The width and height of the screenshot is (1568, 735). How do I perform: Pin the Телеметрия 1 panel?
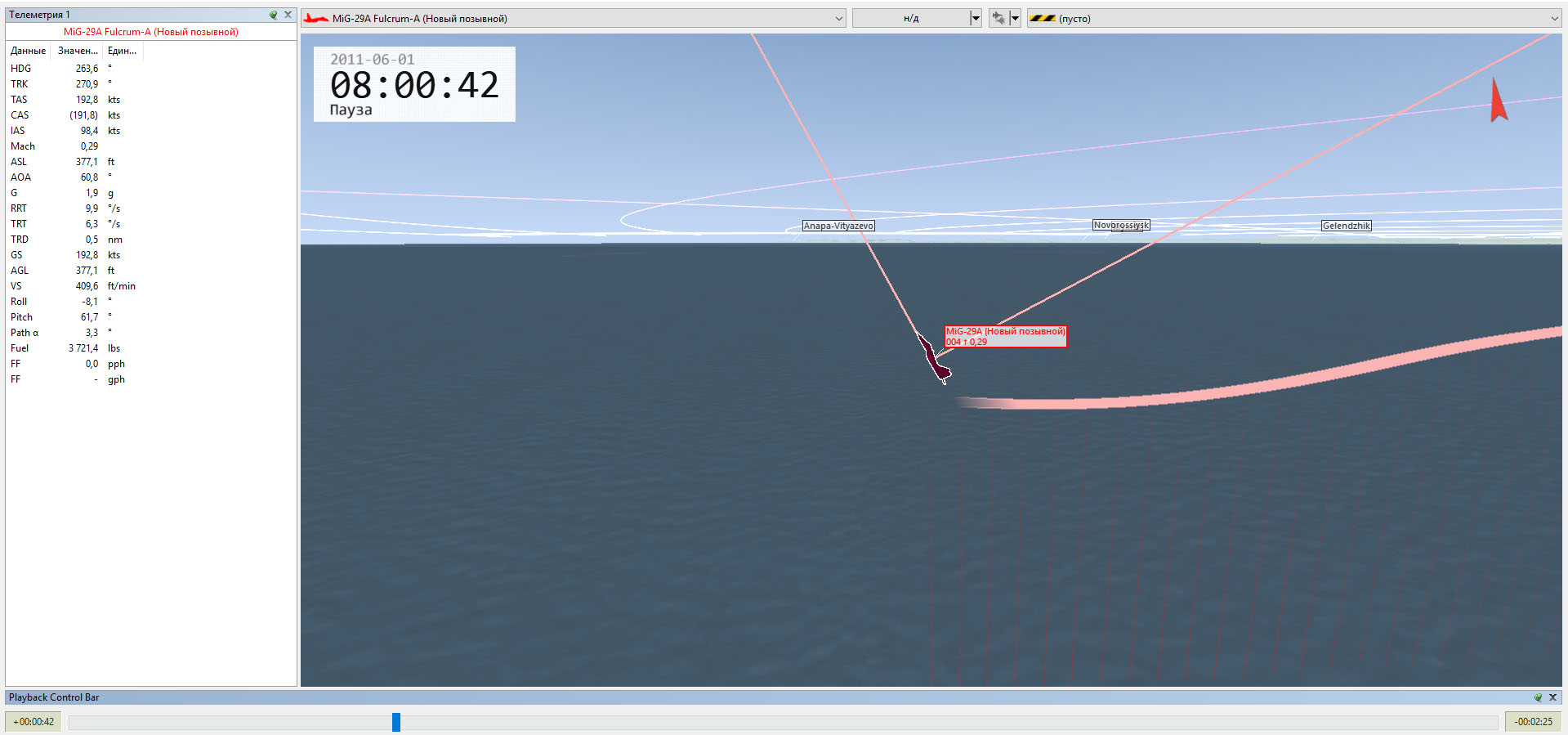tap(273, 15)
